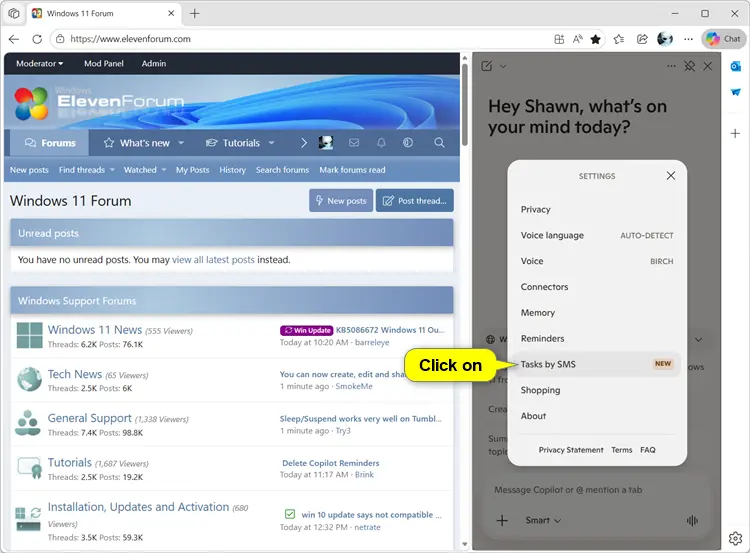Viewport: 750px width, 553px height.
Task: Open Connectors settings
Action: pyautogui.click(x=596, y=287)
